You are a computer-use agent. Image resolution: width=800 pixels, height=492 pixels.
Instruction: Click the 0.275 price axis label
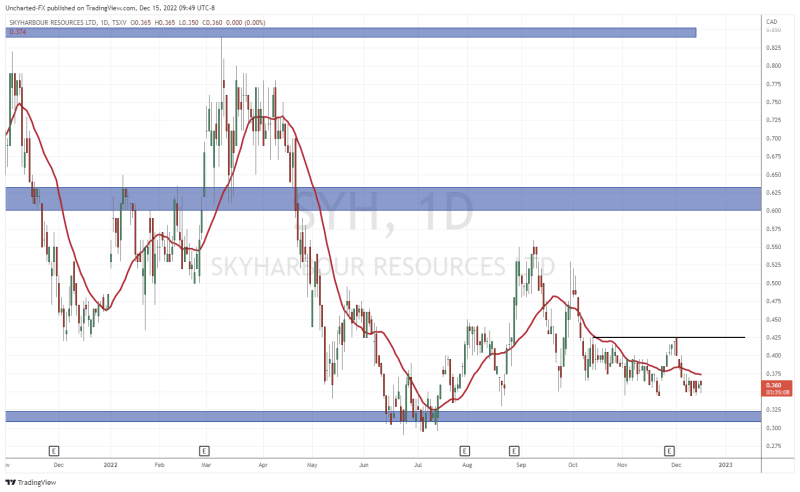click(773, 446)
